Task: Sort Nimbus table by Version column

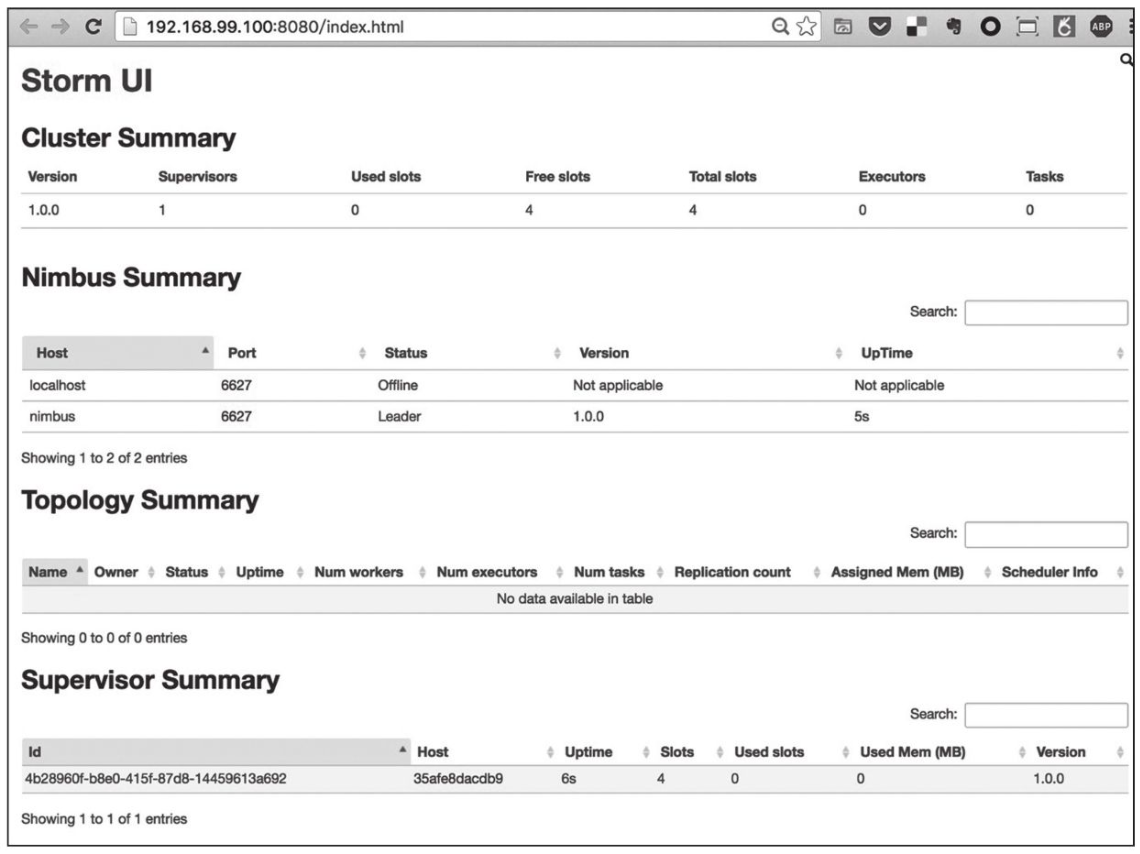Action: 707,353
